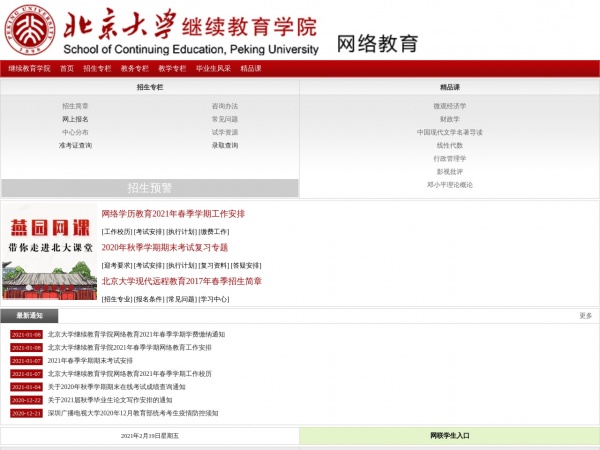This screenshot has height=450, width=600.
Task: Open the 试学资源 link
Action: point(225,132)
